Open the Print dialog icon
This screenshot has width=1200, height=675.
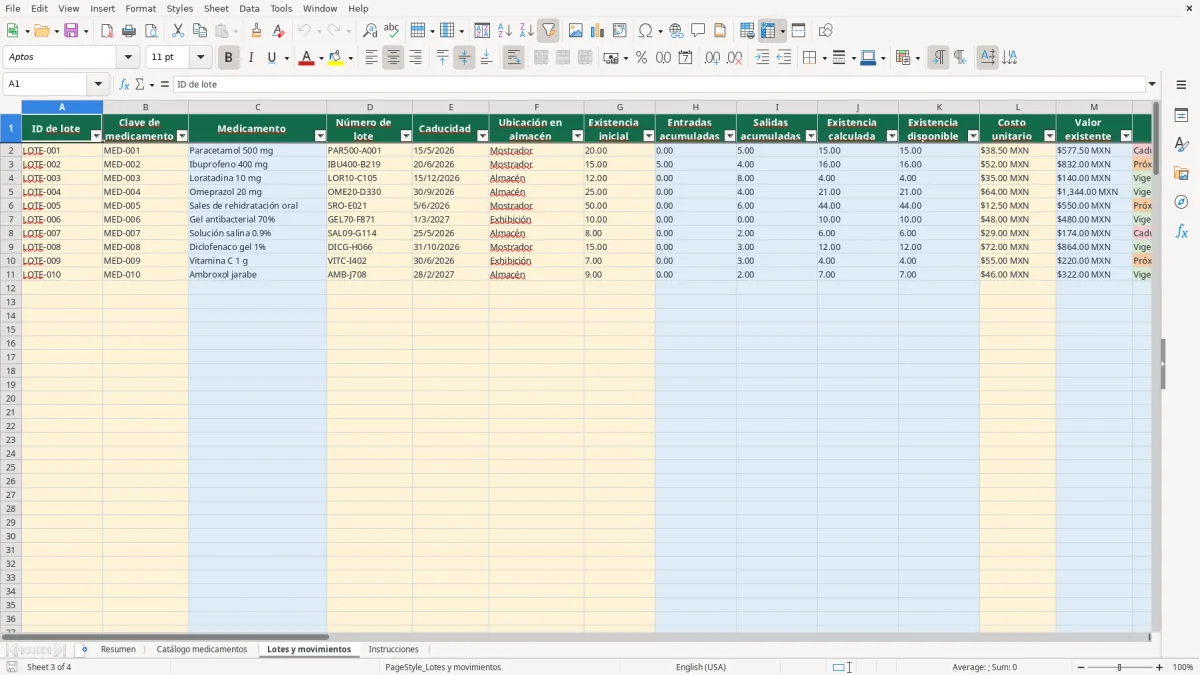pos(129,31)
